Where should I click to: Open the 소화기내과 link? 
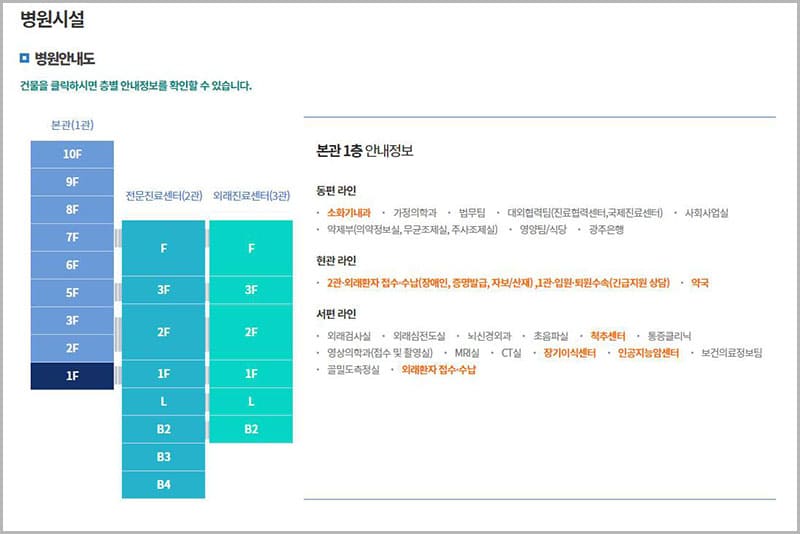349,213
